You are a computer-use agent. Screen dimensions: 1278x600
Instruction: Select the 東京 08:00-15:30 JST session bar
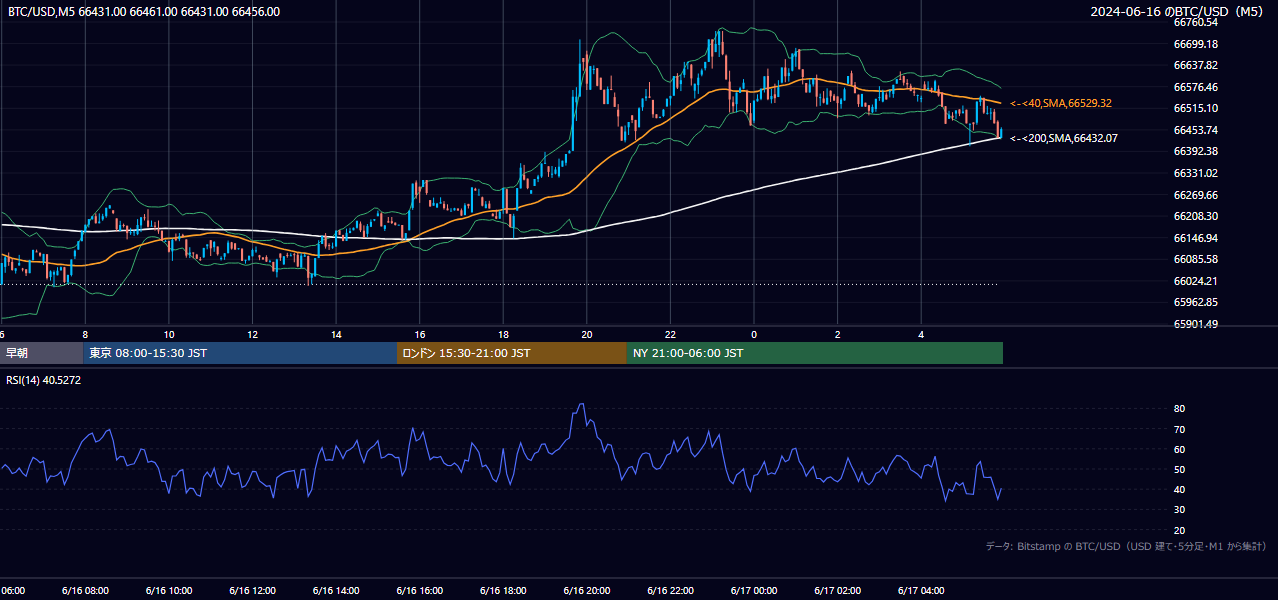240,353
